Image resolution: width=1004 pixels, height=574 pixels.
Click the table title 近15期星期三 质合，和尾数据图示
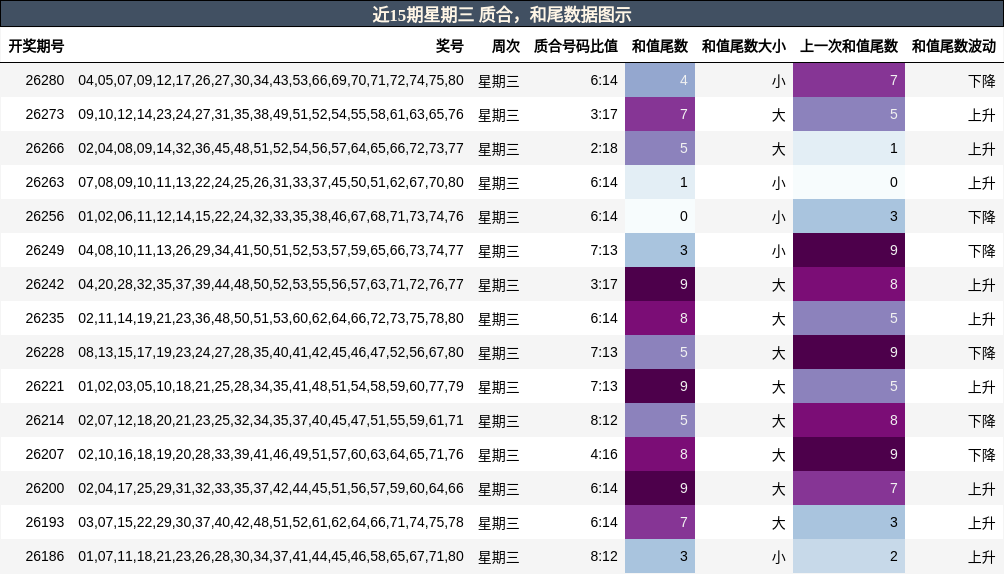click(501, 14)
